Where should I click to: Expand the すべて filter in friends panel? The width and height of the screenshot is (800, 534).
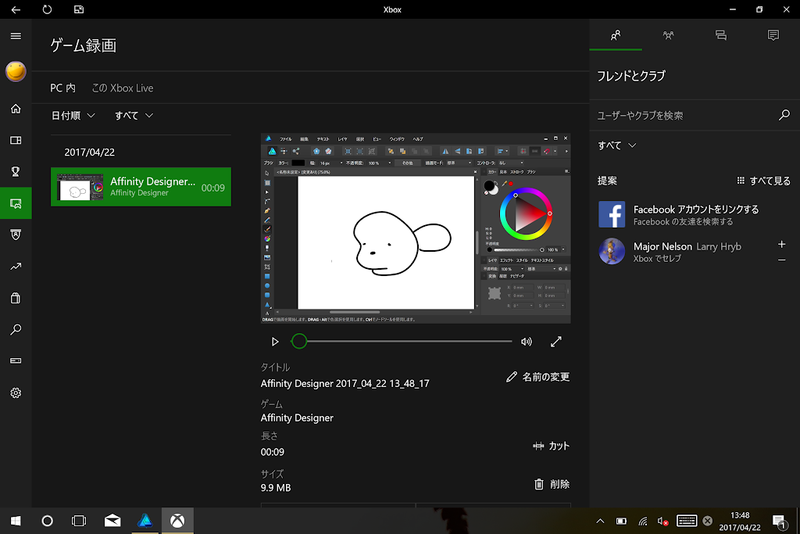tap(617, 145)
